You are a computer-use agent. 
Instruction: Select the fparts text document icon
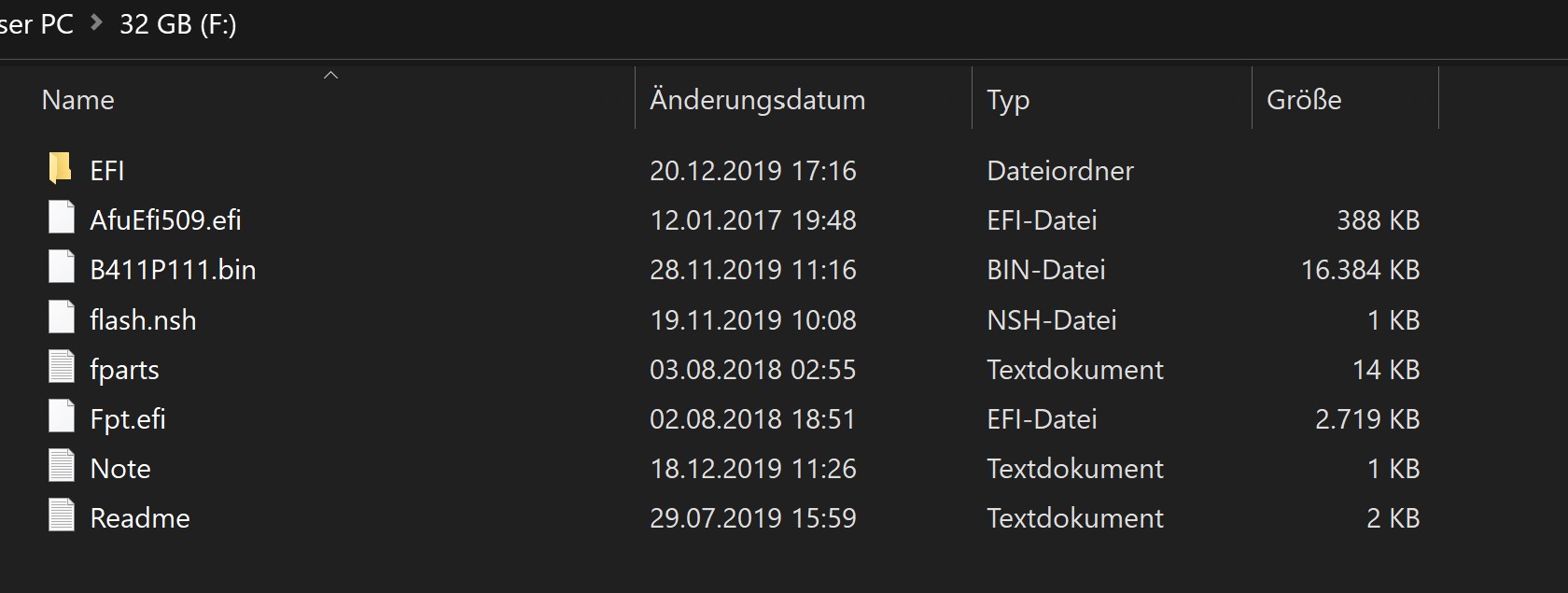click(x=61, y=368)
